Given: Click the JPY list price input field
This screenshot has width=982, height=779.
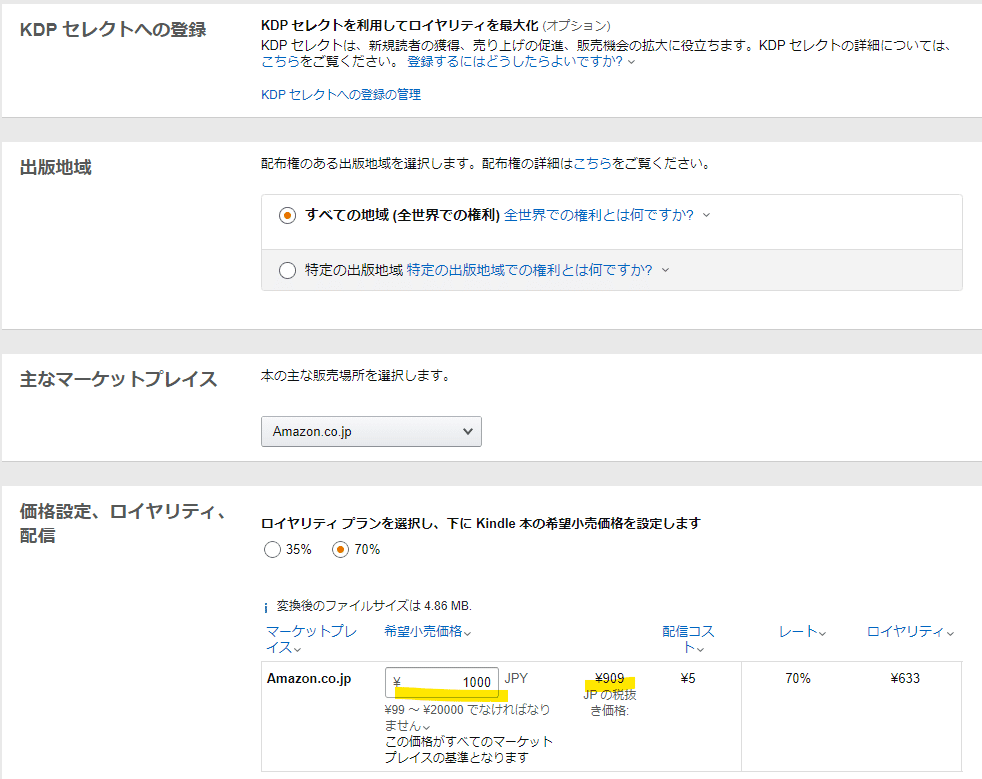Looking at the screenshot, I should point(442,682).
